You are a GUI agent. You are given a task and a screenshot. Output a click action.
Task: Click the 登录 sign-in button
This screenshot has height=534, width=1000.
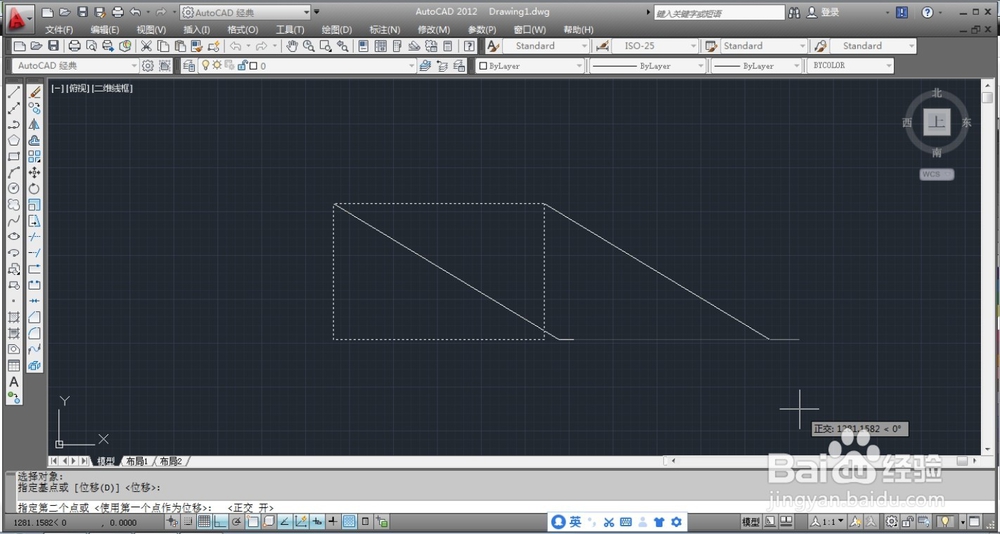click(824, 12)
